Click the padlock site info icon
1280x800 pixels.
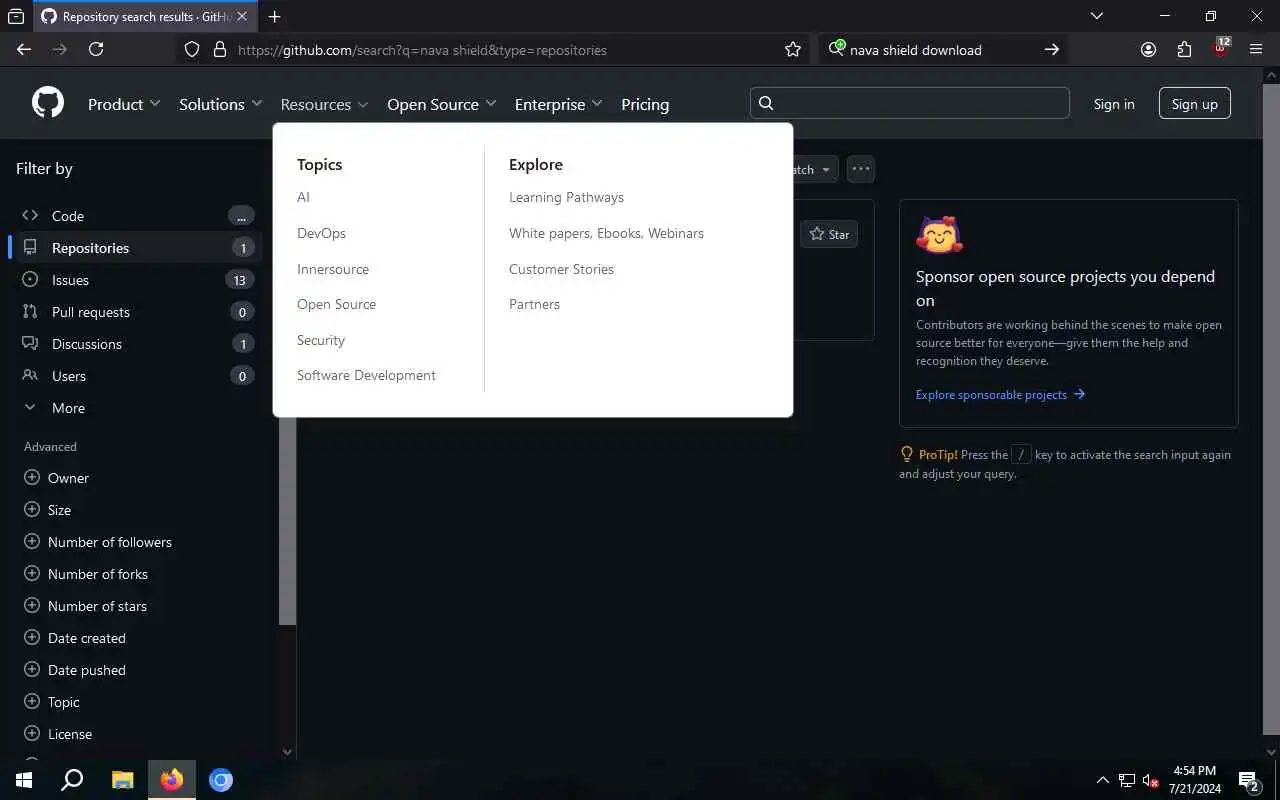(220, 49)
